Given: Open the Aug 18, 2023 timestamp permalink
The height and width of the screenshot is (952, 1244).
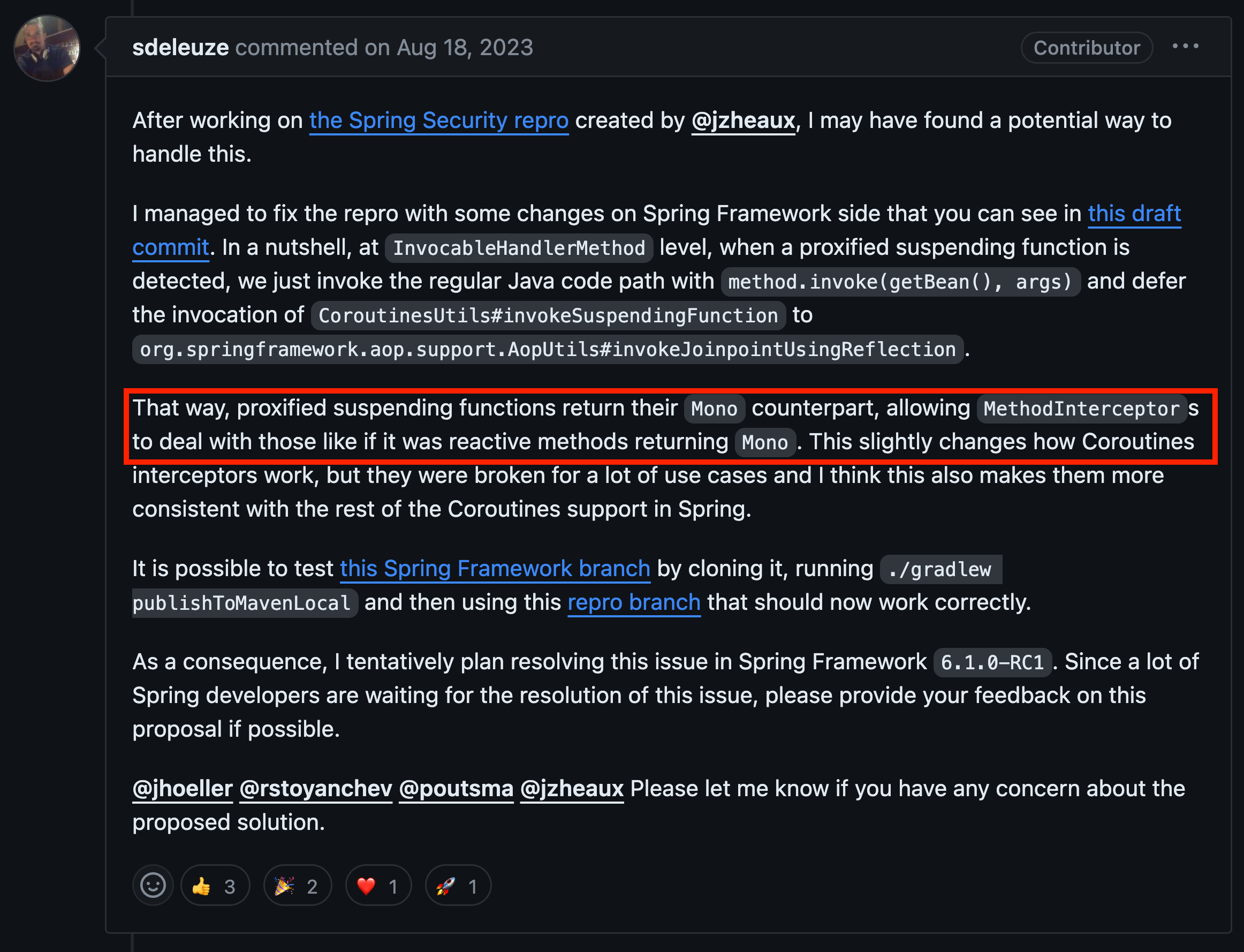Looking at the screenshot, I should click(x=465, y=48).
